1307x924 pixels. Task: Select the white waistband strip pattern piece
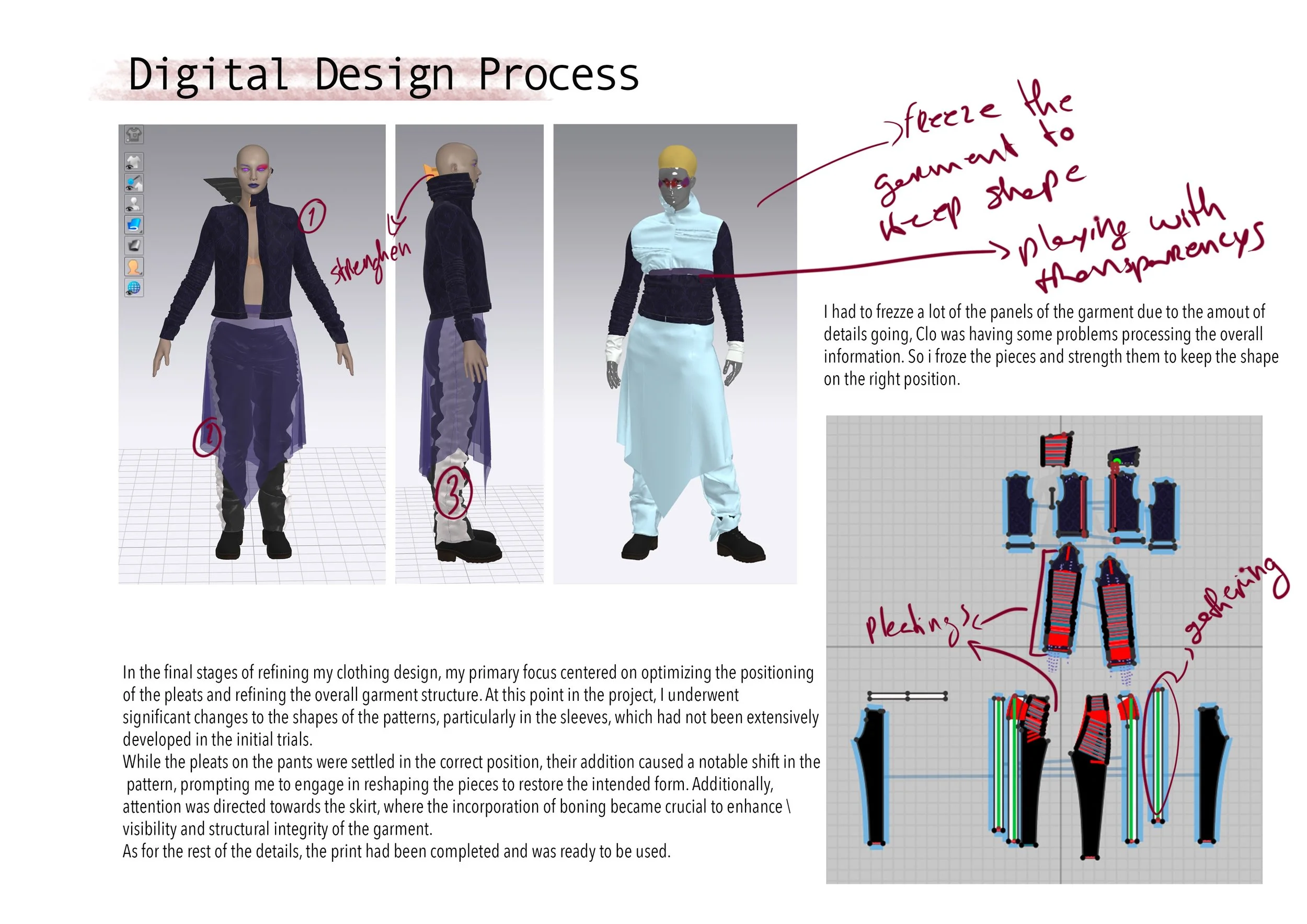click(908, 696)
